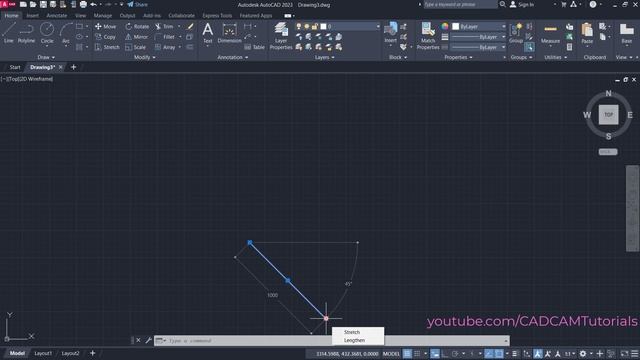Switch to Layout1 tab
Screen dimensions: 640x360
click(x=43, y=353)
